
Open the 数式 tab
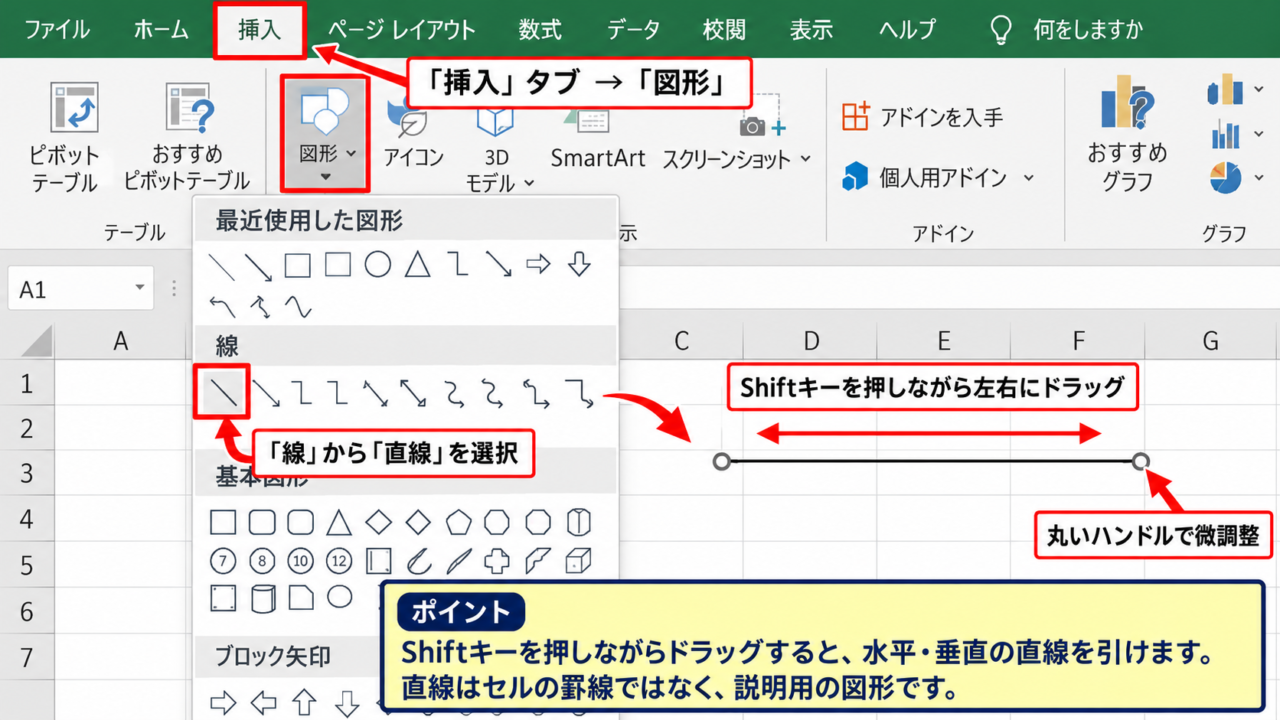[540, 29]
